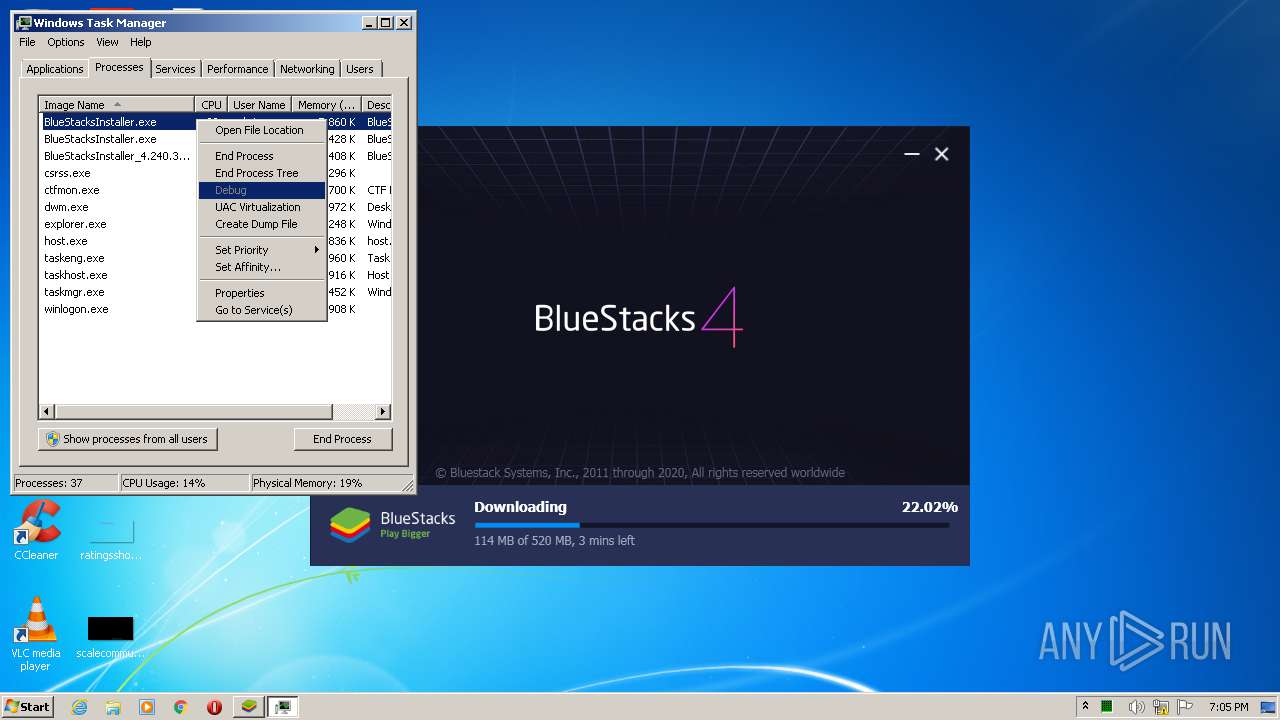Open the network status tray icon
1280x720 pixels.
[x=1162, y=707]
